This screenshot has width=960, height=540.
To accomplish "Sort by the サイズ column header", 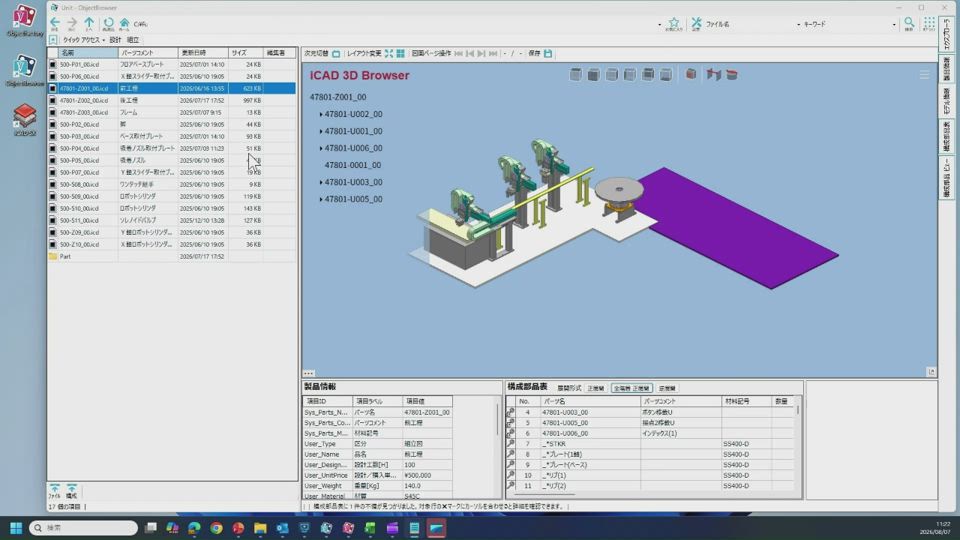I will (x=245, y=53).
